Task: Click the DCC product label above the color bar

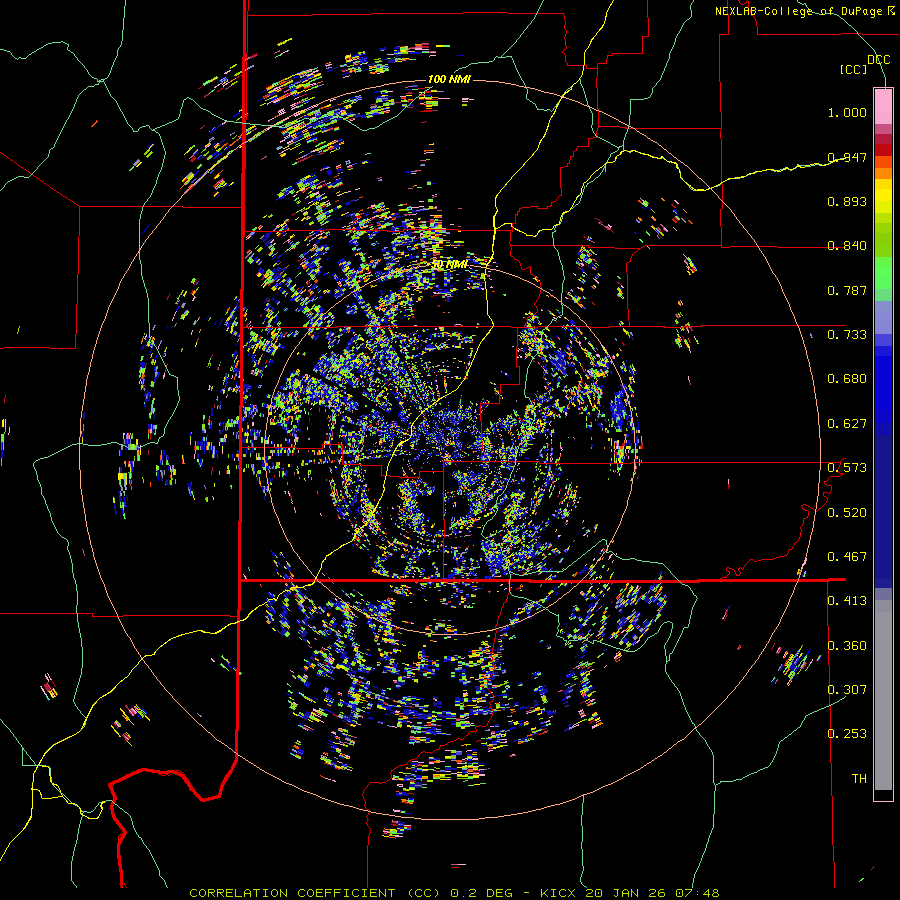Action: pos(878,60)
